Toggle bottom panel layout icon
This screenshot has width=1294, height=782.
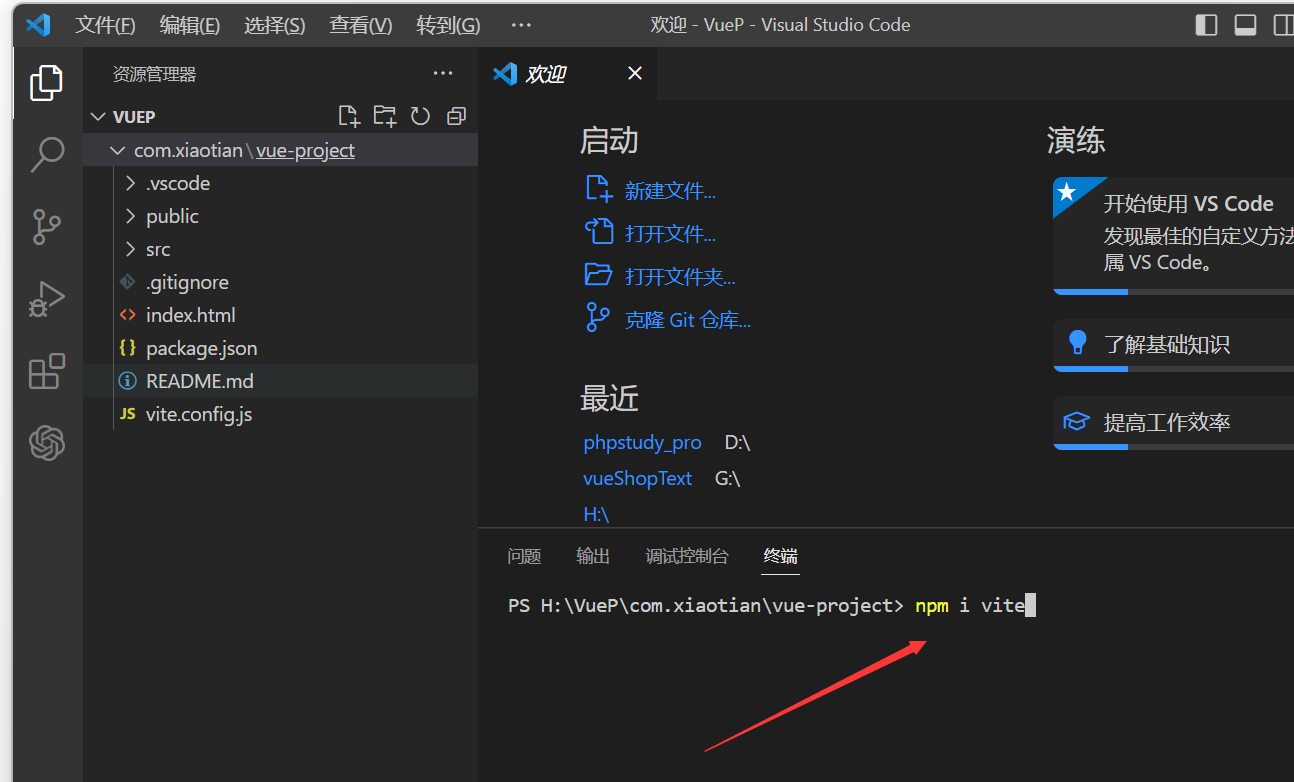click(x=1245, y=25)
